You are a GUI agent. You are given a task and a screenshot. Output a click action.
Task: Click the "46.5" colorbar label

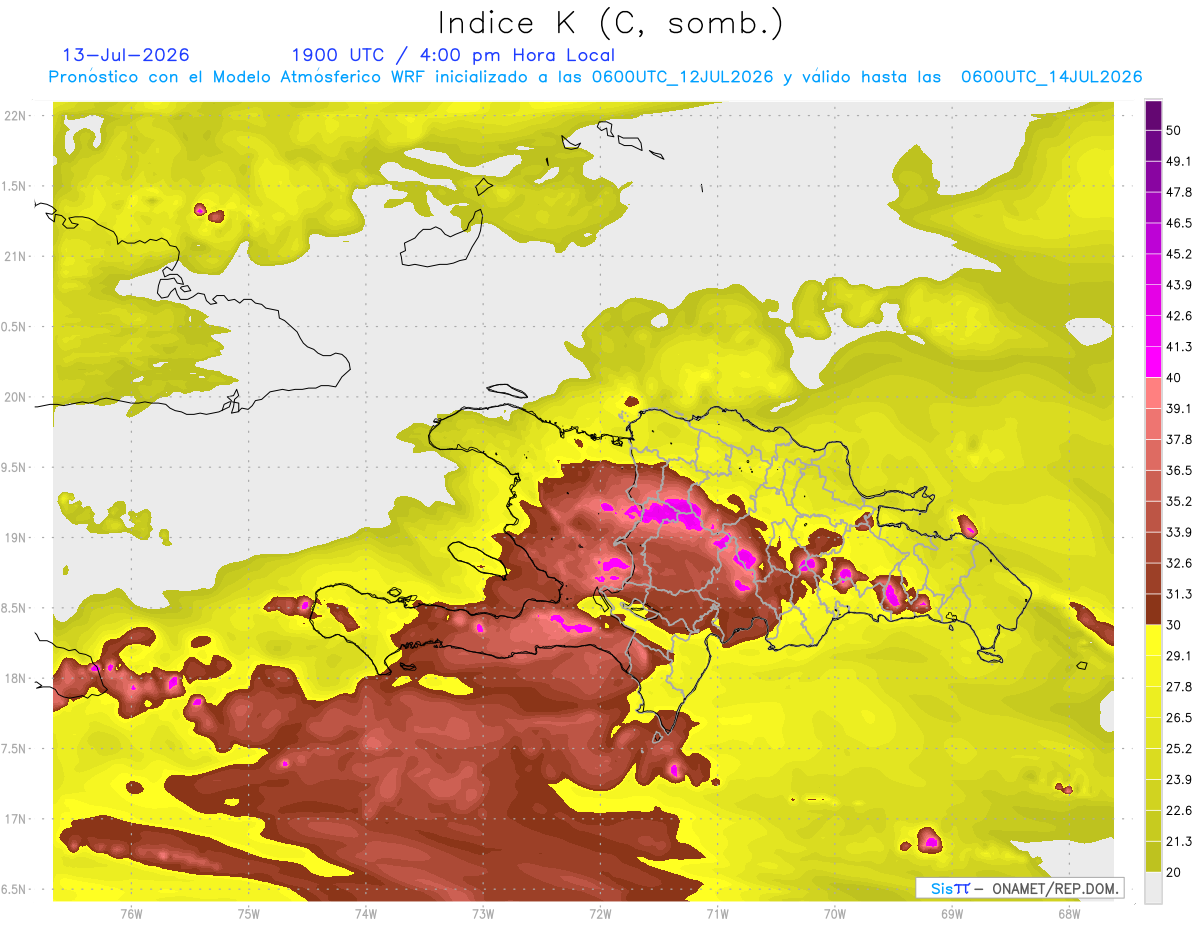pyautogui.click(x=1179, y=223)
